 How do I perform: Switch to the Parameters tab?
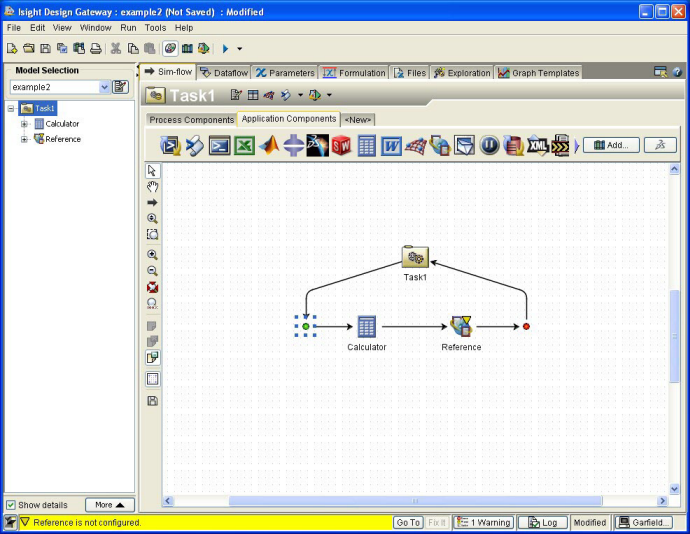tap(286, 73)
